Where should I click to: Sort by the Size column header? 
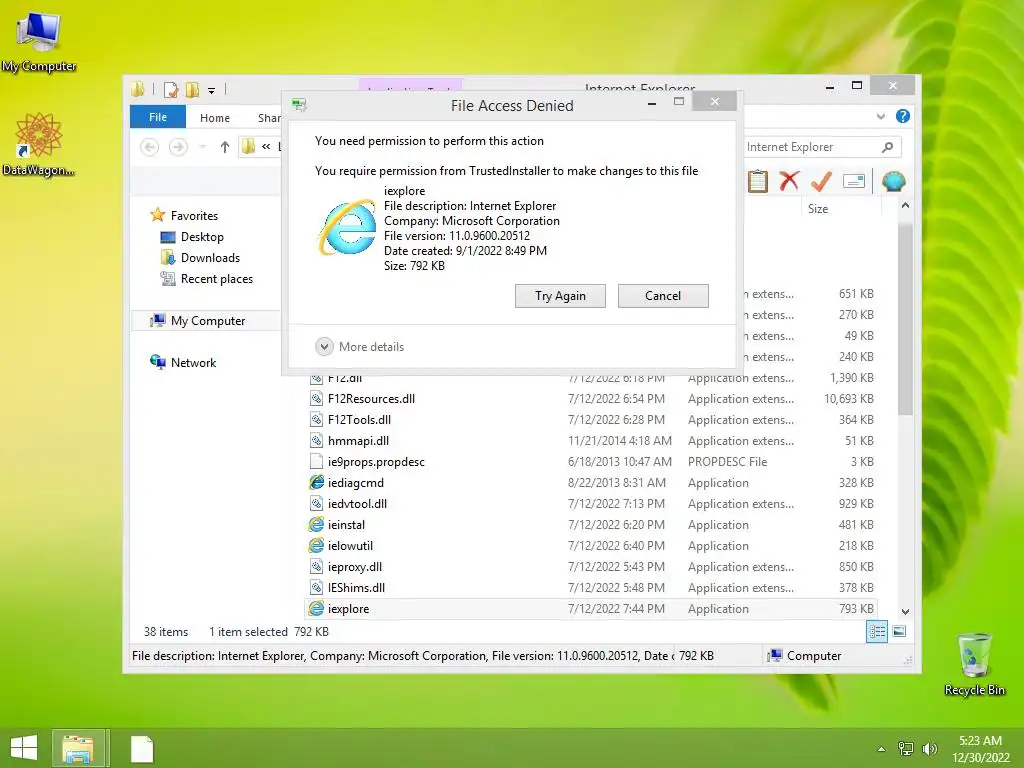click(x=841, y=209)
